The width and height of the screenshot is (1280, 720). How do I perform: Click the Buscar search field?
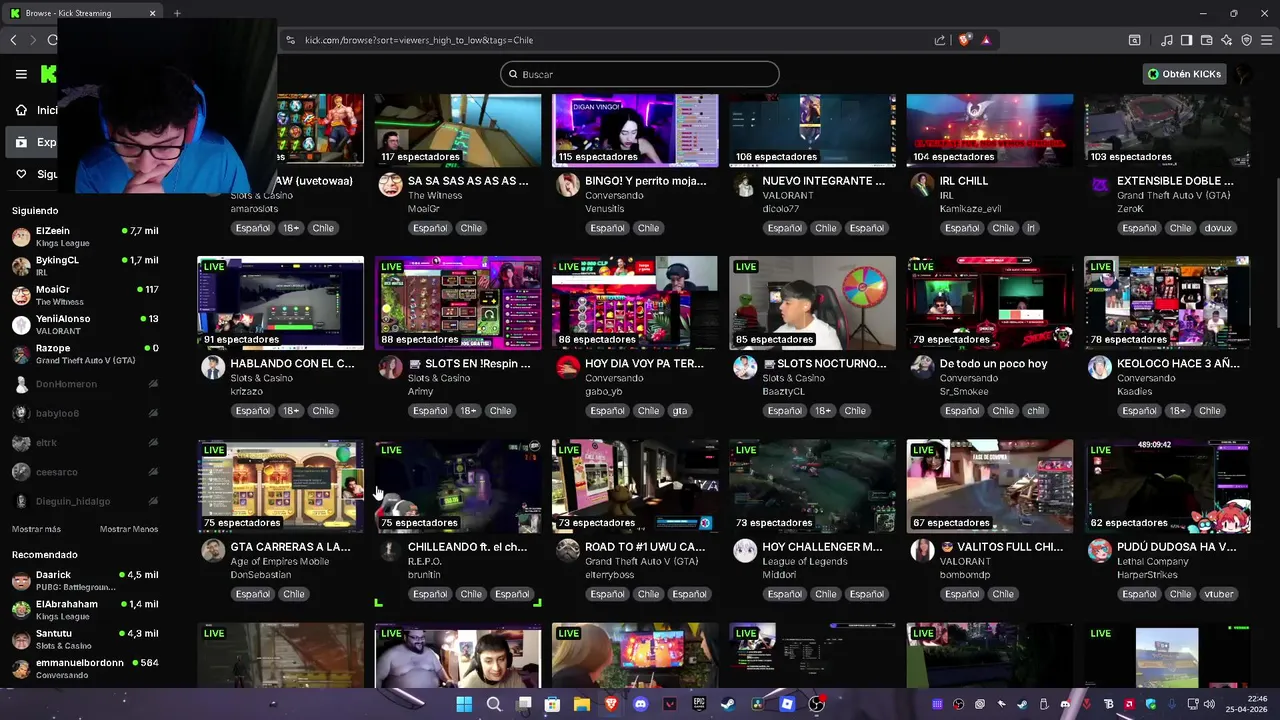(x=640, y=74)
